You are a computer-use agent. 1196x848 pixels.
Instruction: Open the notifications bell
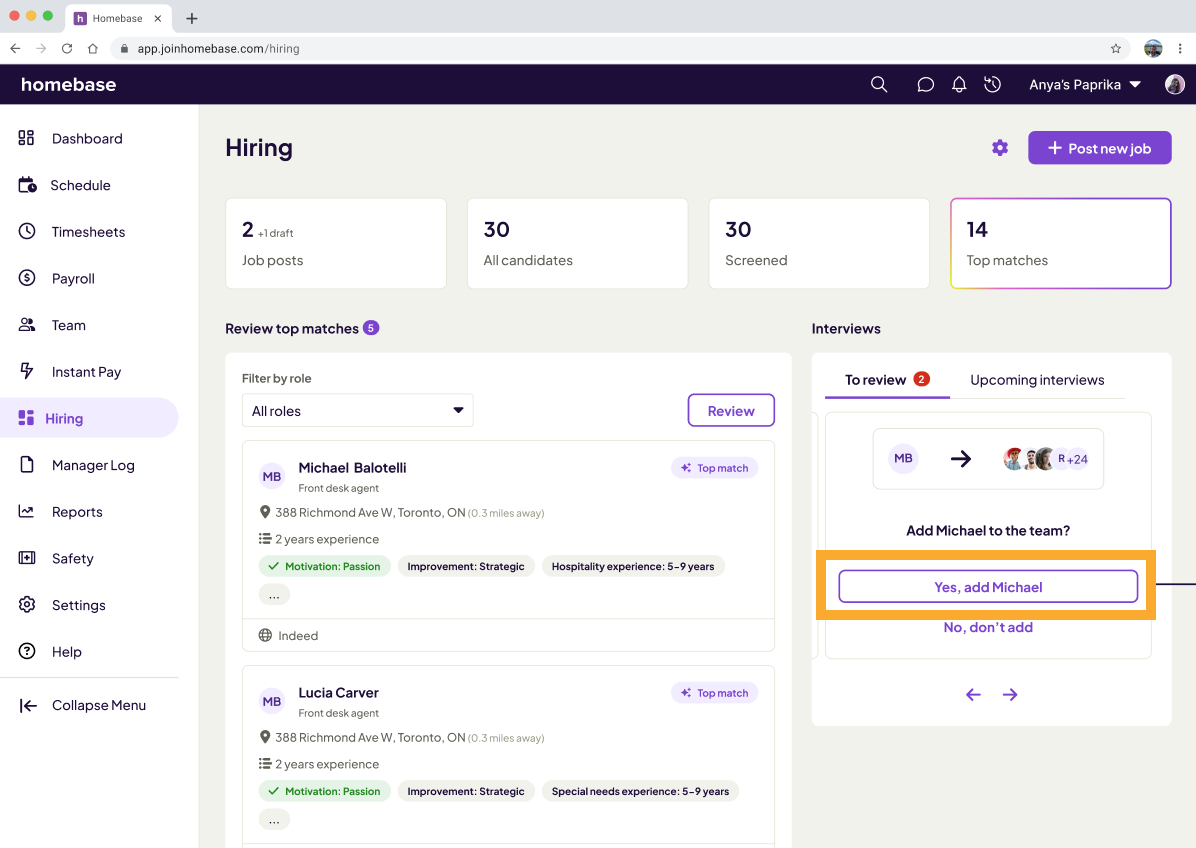958,84
